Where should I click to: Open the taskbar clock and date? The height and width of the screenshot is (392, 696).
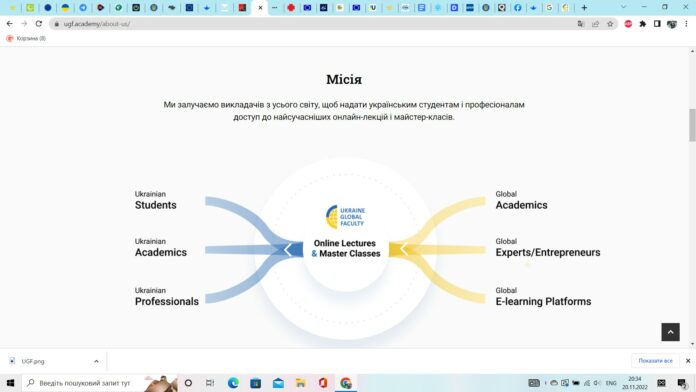[635, 383]
